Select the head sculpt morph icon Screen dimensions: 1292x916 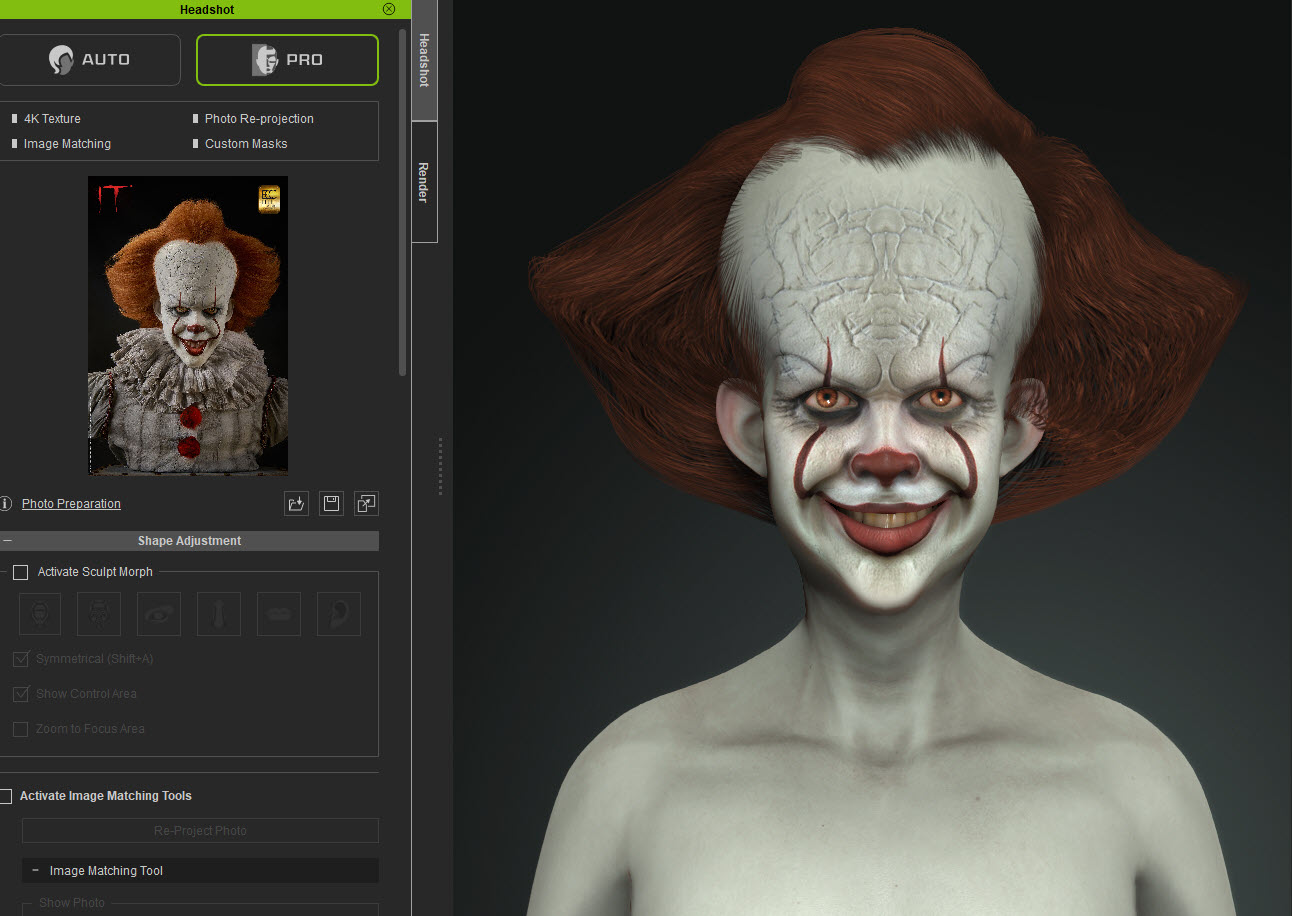point(40,614)
